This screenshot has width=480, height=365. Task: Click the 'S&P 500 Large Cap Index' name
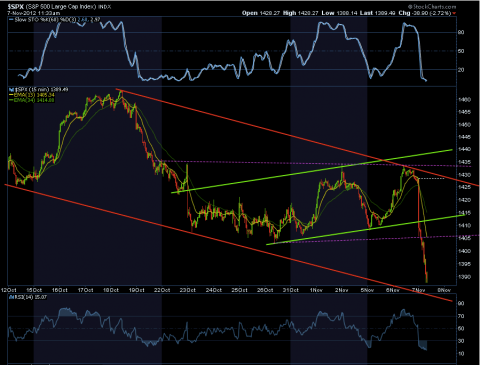[x=61, y=6]
